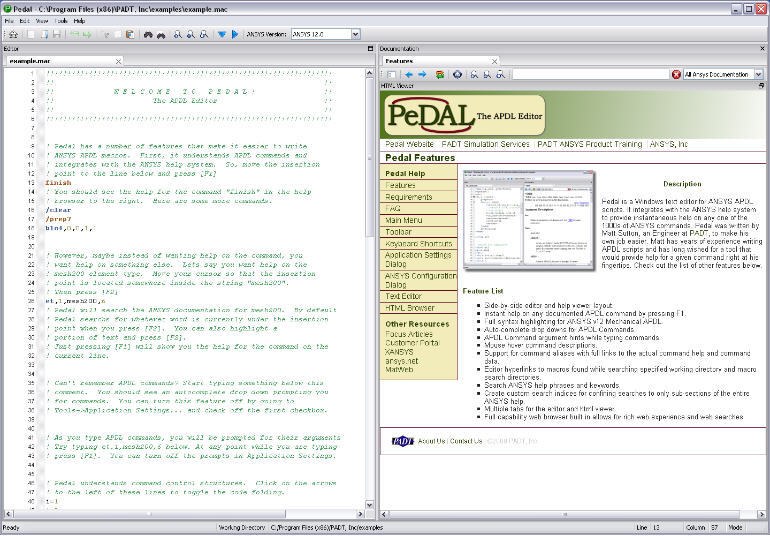Click the About Us footer link

click(x=431, y=441)
